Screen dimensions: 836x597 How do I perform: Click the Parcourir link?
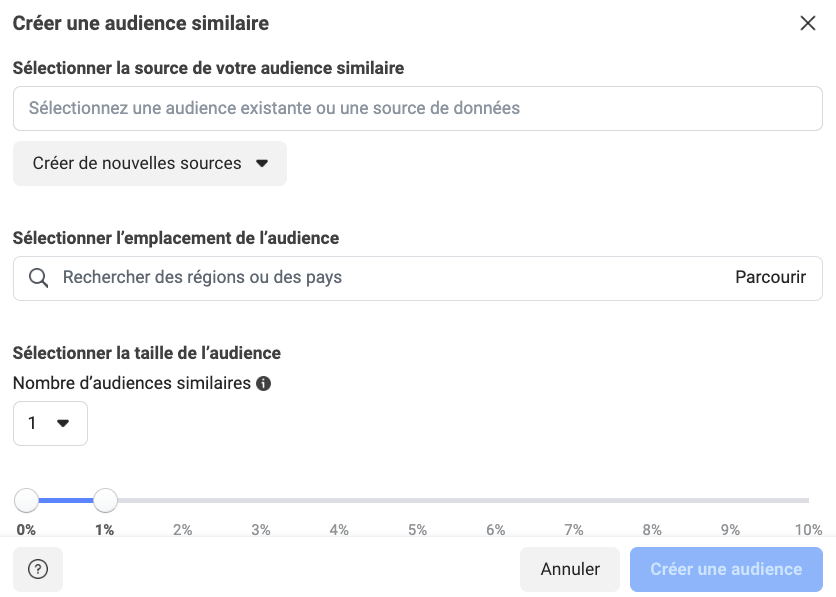coord(770,278)
